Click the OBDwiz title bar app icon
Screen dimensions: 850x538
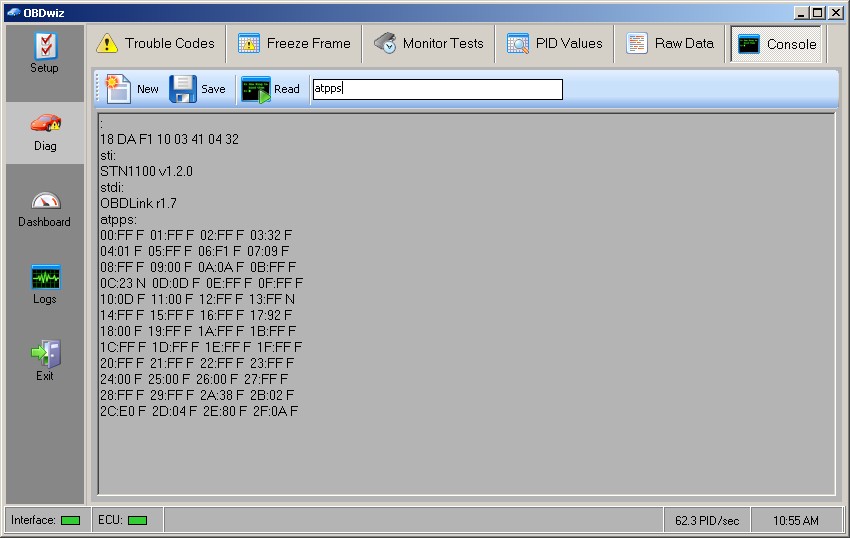coord(14,12)
